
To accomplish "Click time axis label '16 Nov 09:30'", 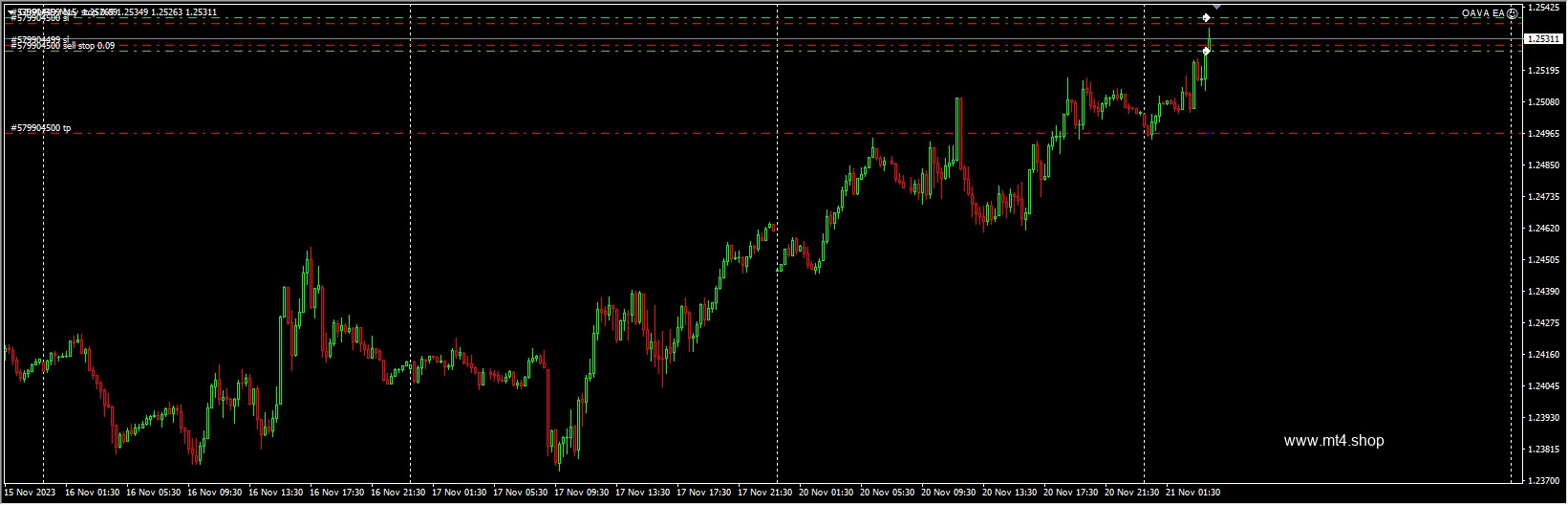I will click(x=215, y=494).
